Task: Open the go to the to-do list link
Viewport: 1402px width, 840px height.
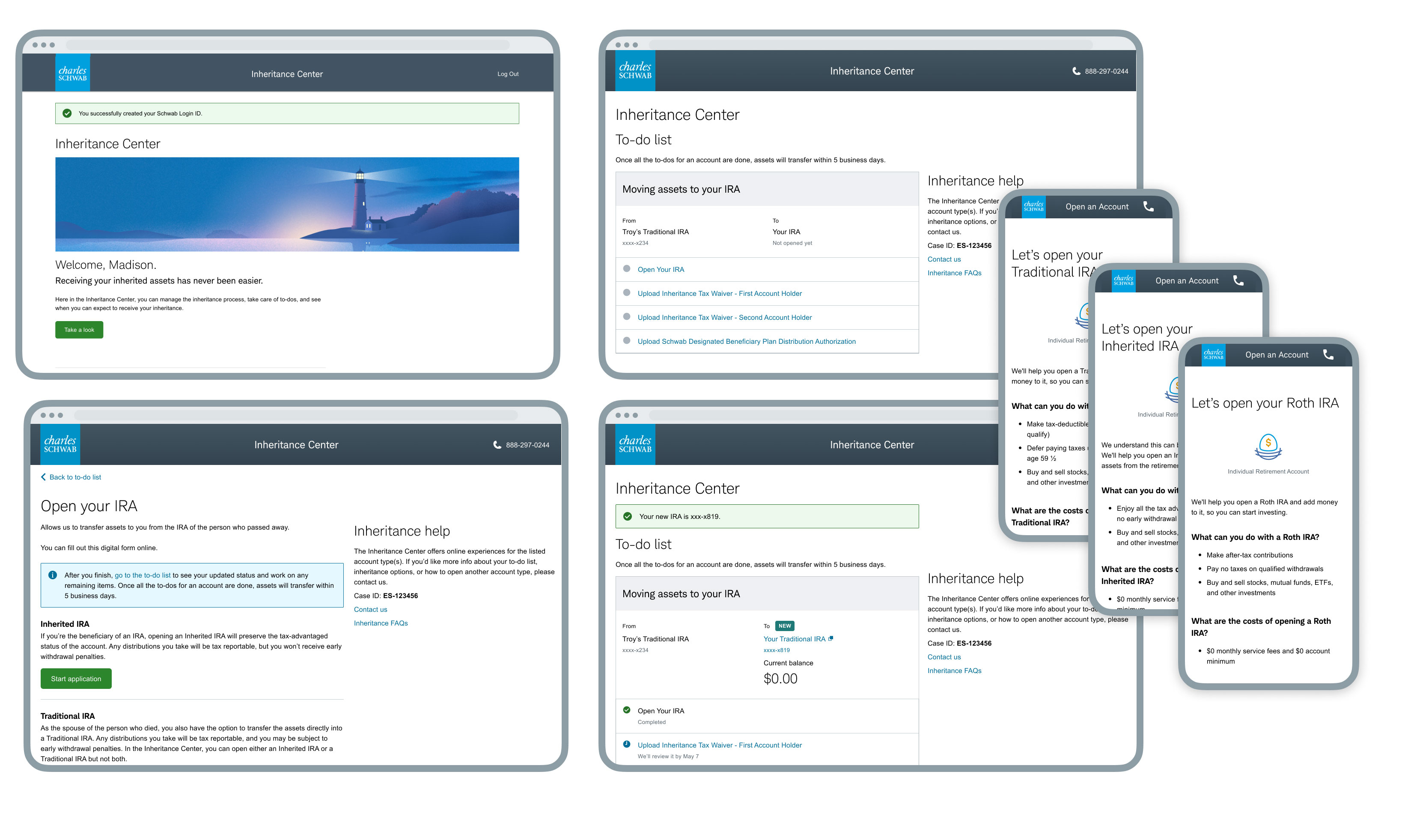Action: pyautogui.click(x=143, y=575)
